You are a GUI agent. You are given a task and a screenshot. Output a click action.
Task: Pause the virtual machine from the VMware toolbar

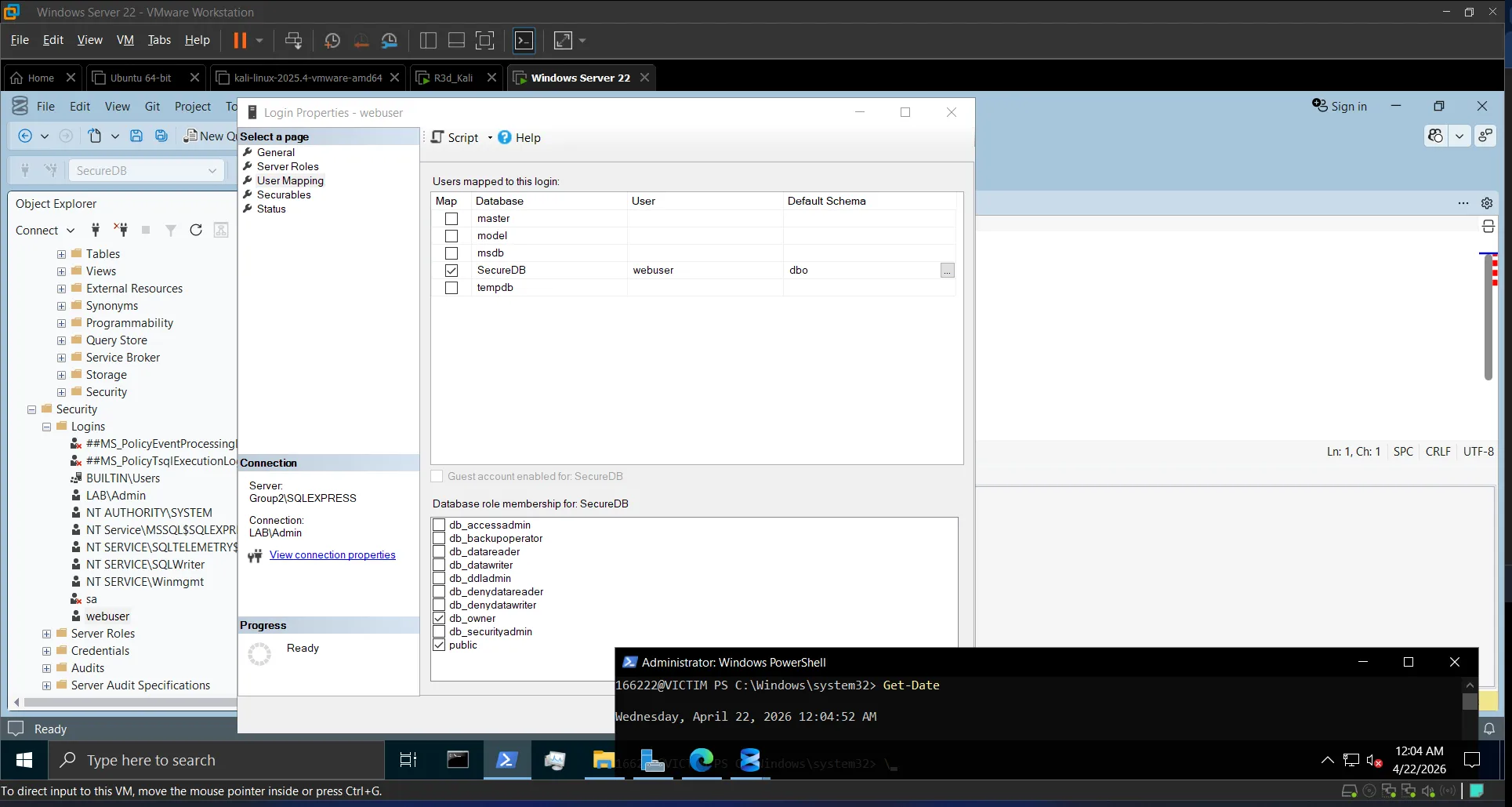click(240, 40)
